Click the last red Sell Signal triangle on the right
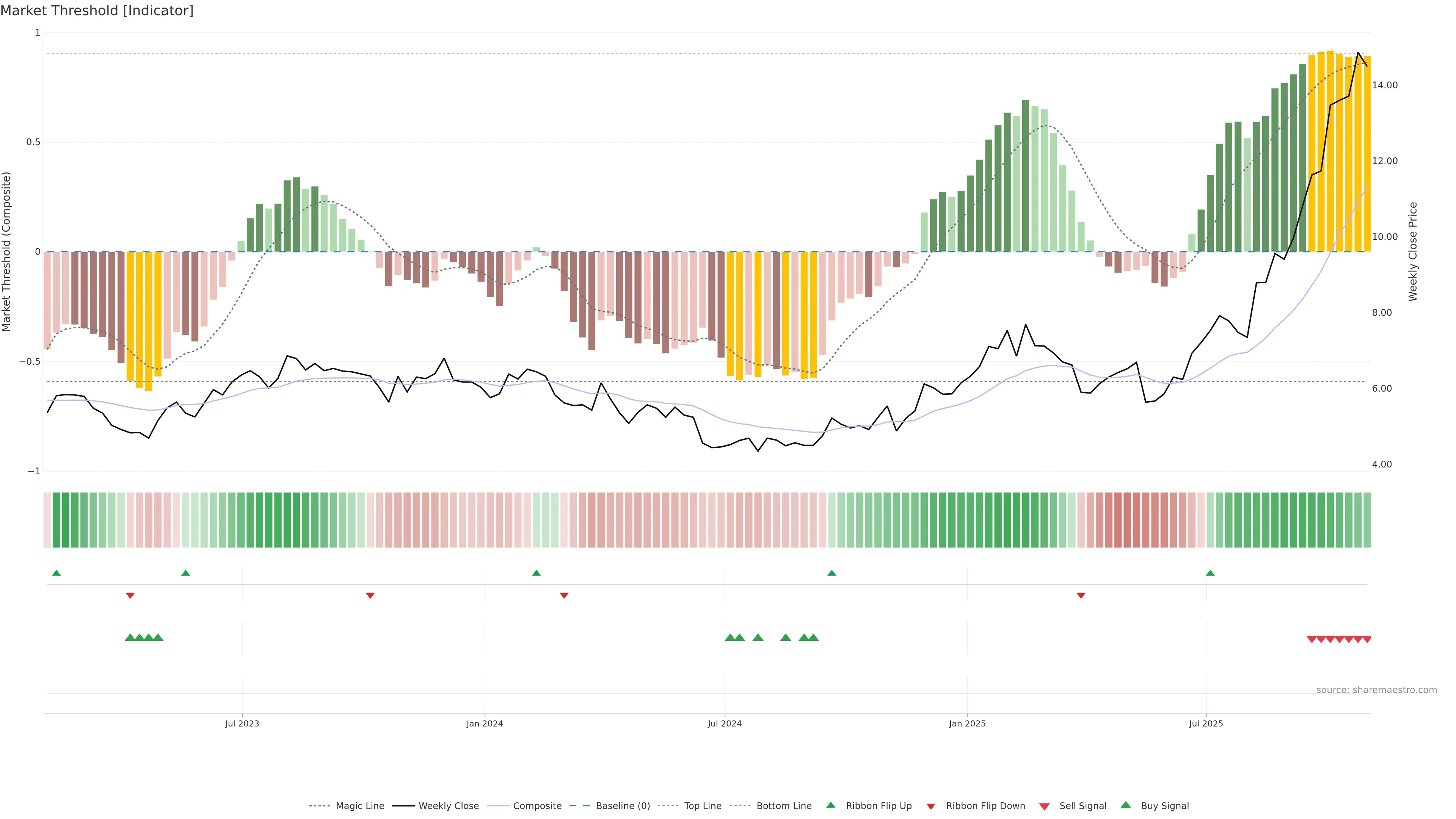 click(x=1367, y=639)
